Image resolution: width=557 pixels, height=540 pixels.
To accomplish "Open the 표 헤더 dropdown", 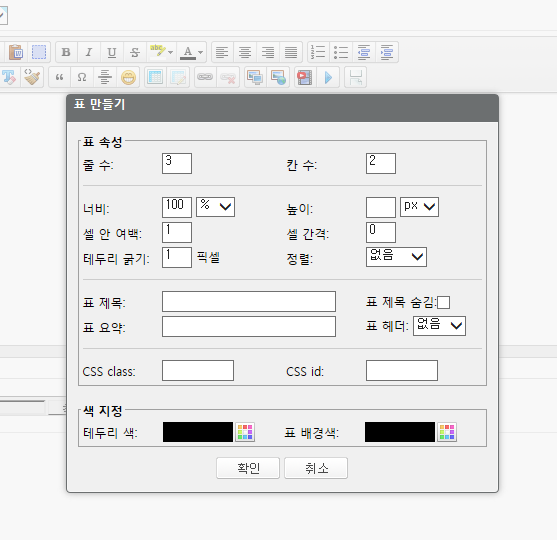I will pyautogui.click(x=439, y=326).
